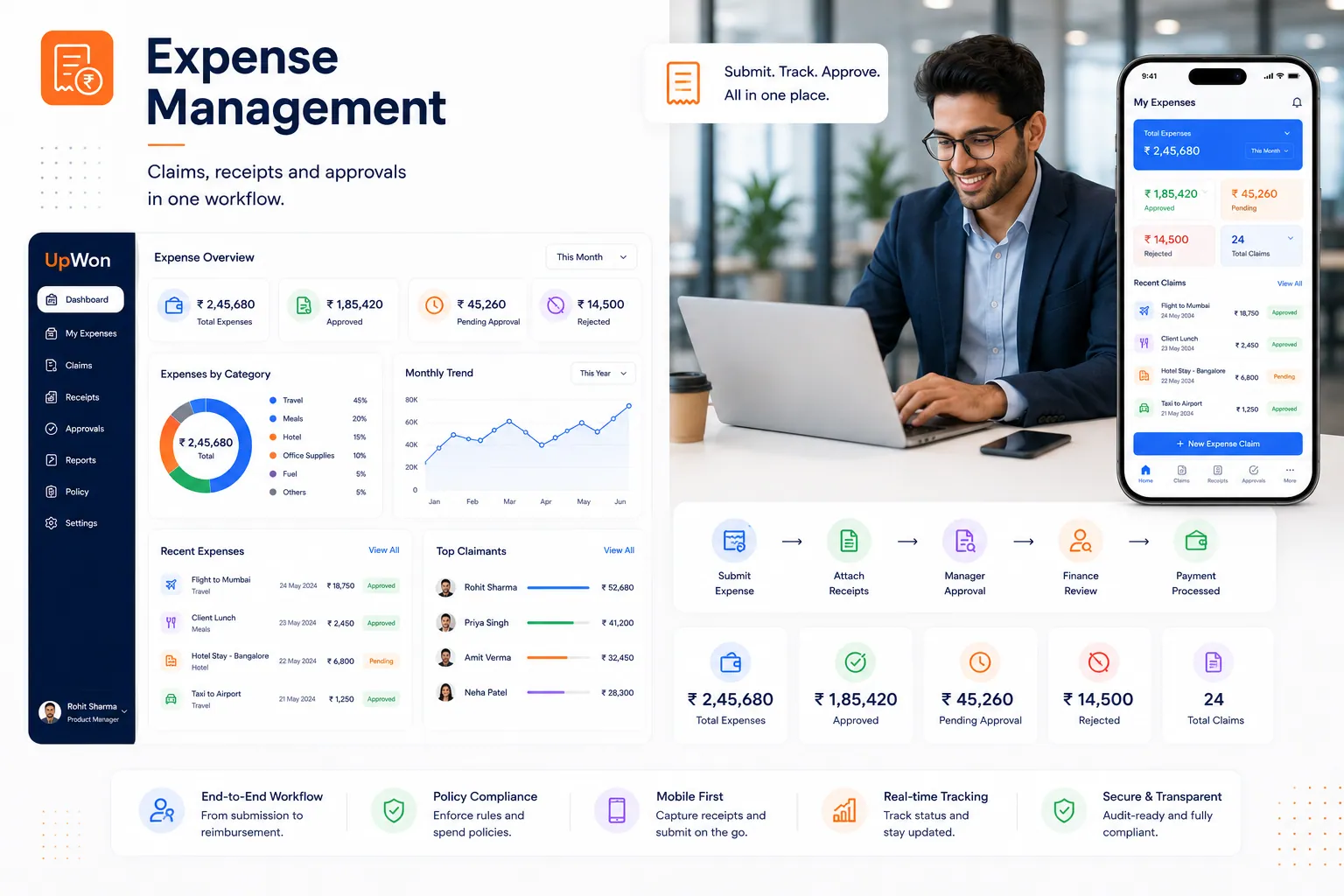Tap the Approvals tab in phone bottom bar
This screenshot has width=1344, height=896.
(1254, 473)
